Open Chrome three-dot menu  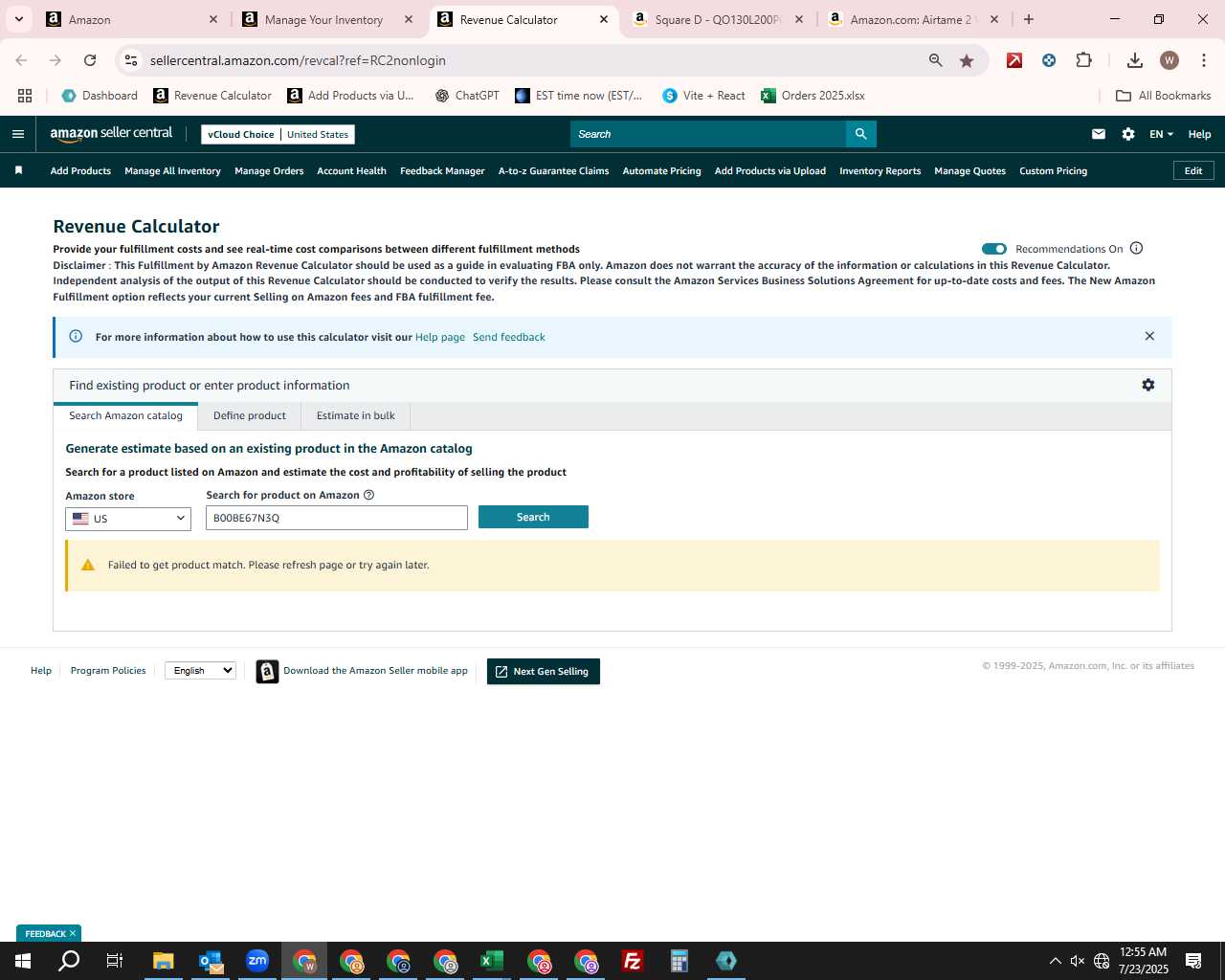(1203, 60)
